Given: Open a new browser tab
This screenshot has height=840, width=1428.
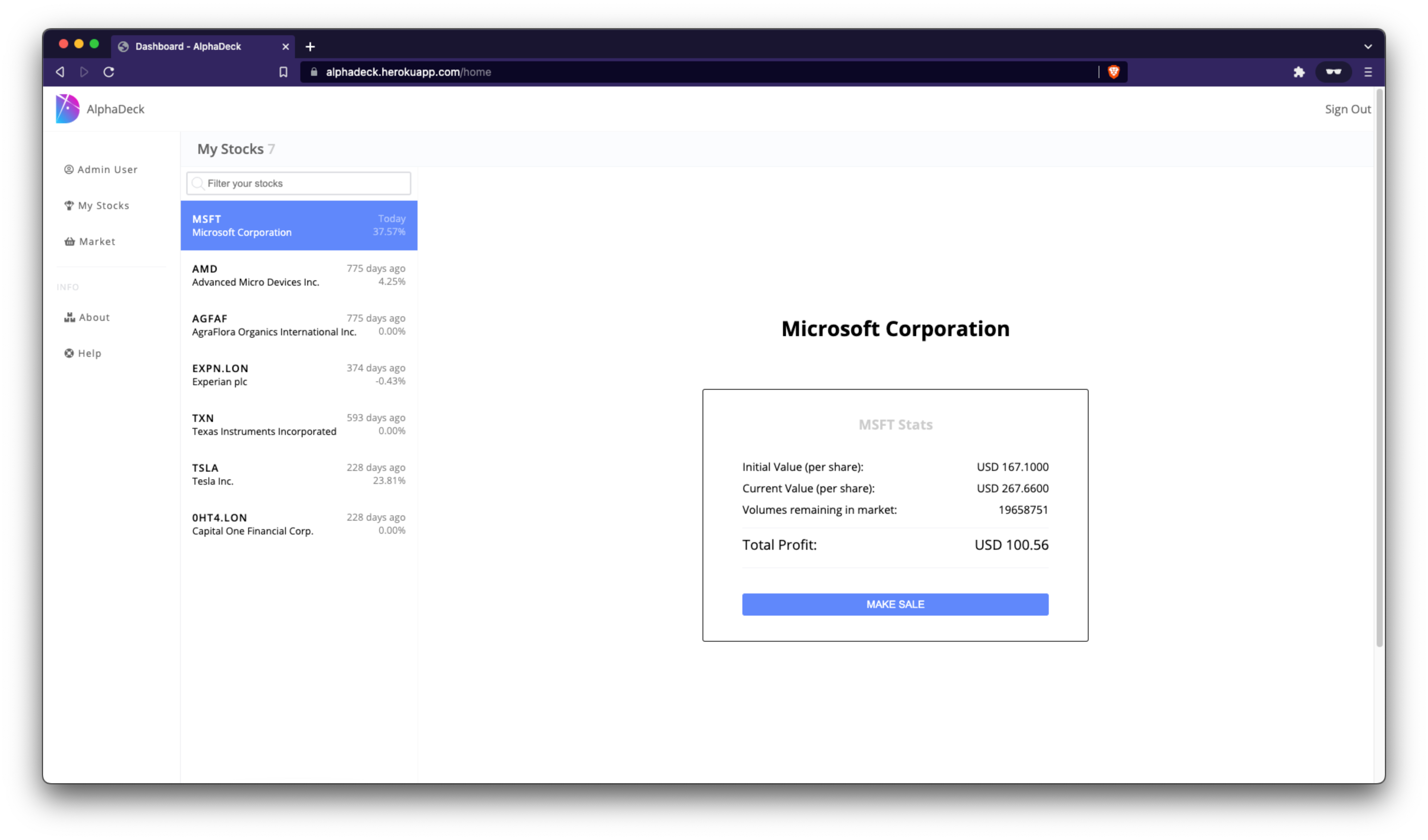Looking at the screenshot, I should point(310,46).
